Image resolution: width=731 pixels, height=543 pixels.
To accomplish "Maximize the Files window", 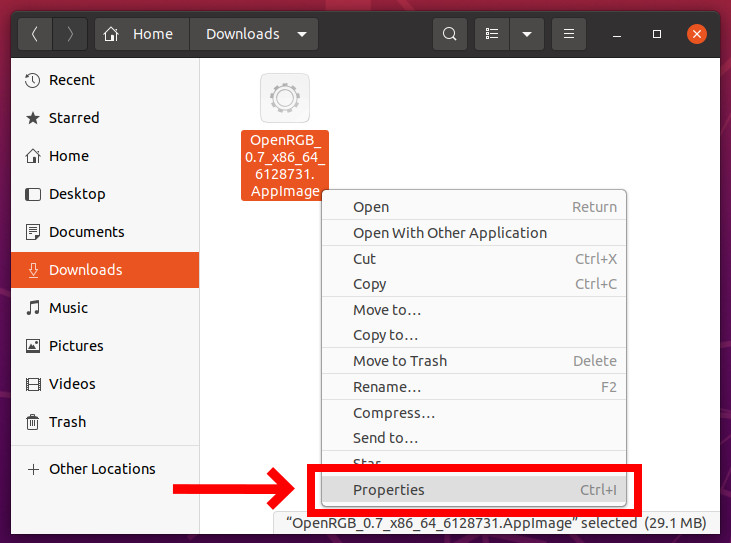I will coord(657,34).
